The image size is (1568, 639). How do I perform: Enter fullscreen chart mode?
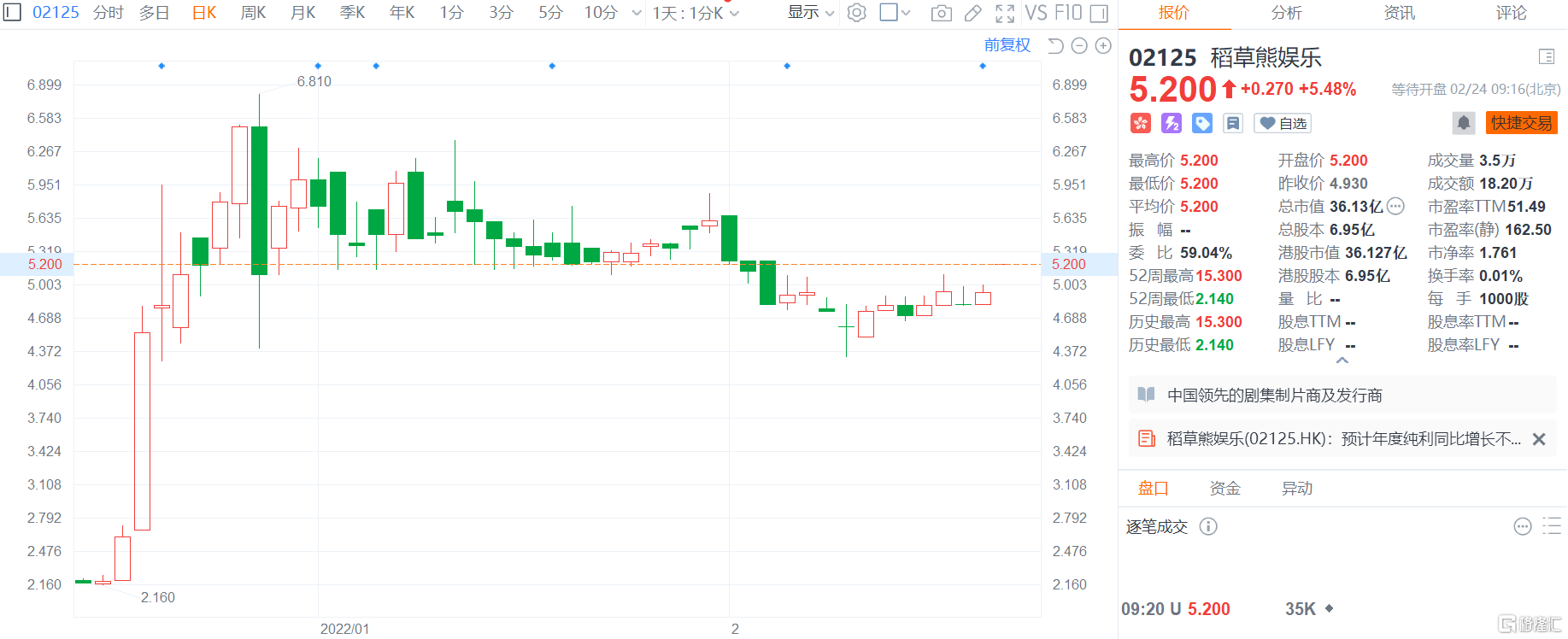click(x=1005, y=13)
